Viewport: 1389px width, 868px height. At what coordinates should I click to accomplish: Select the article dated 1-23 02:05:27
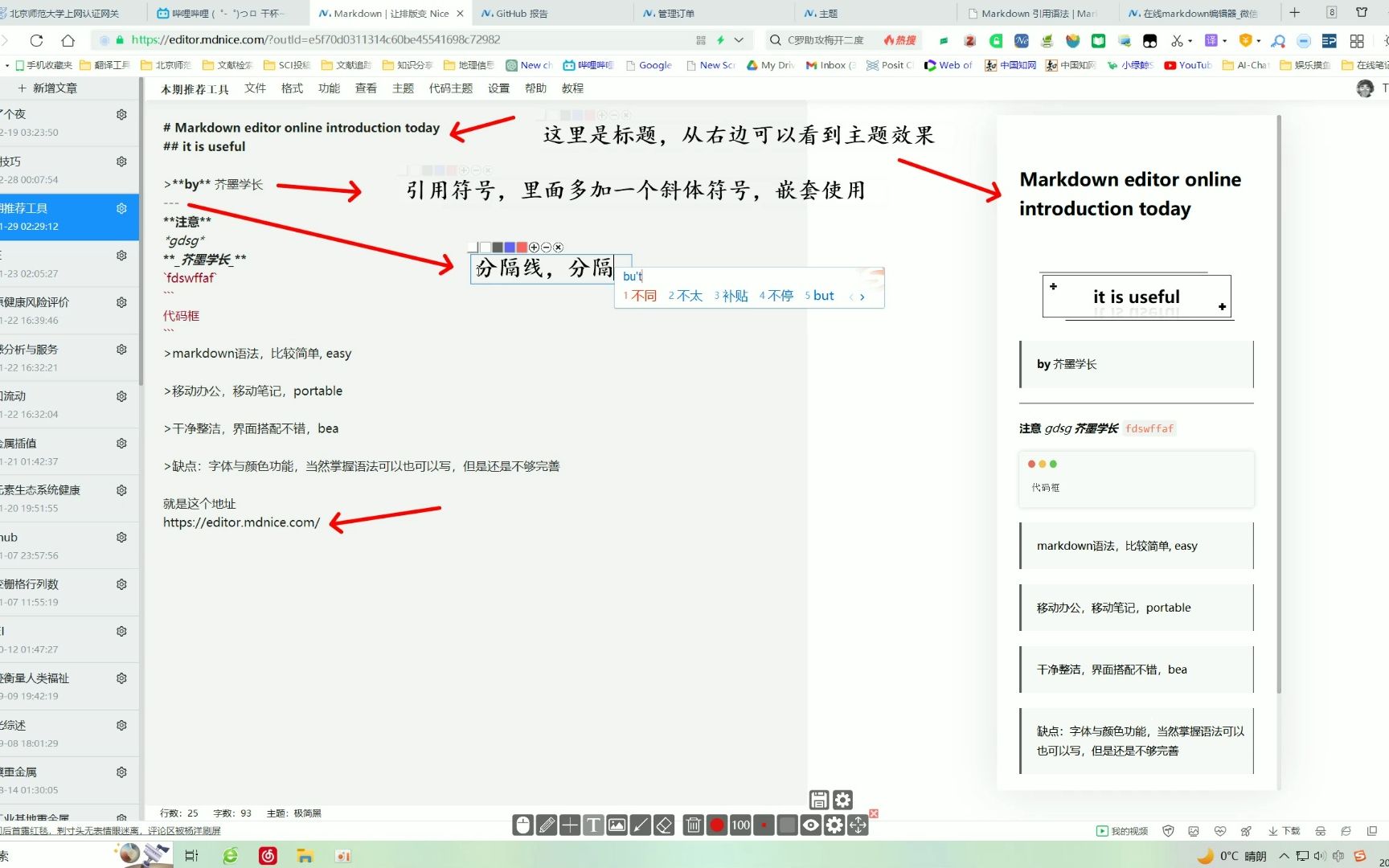click(69, 264)
